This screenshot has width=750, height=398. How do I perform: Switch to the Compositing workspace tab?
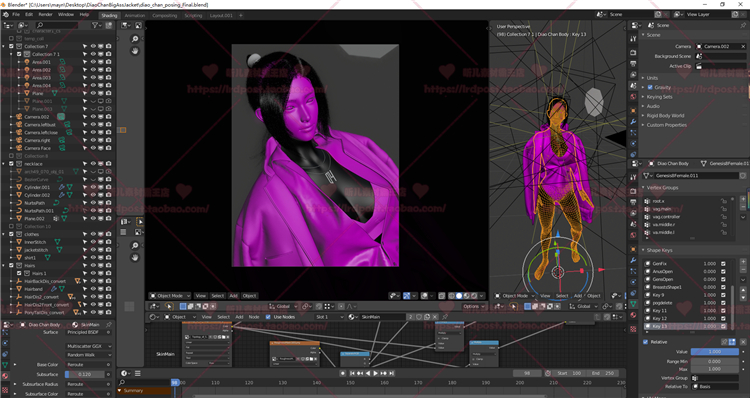tap(165, 15)
